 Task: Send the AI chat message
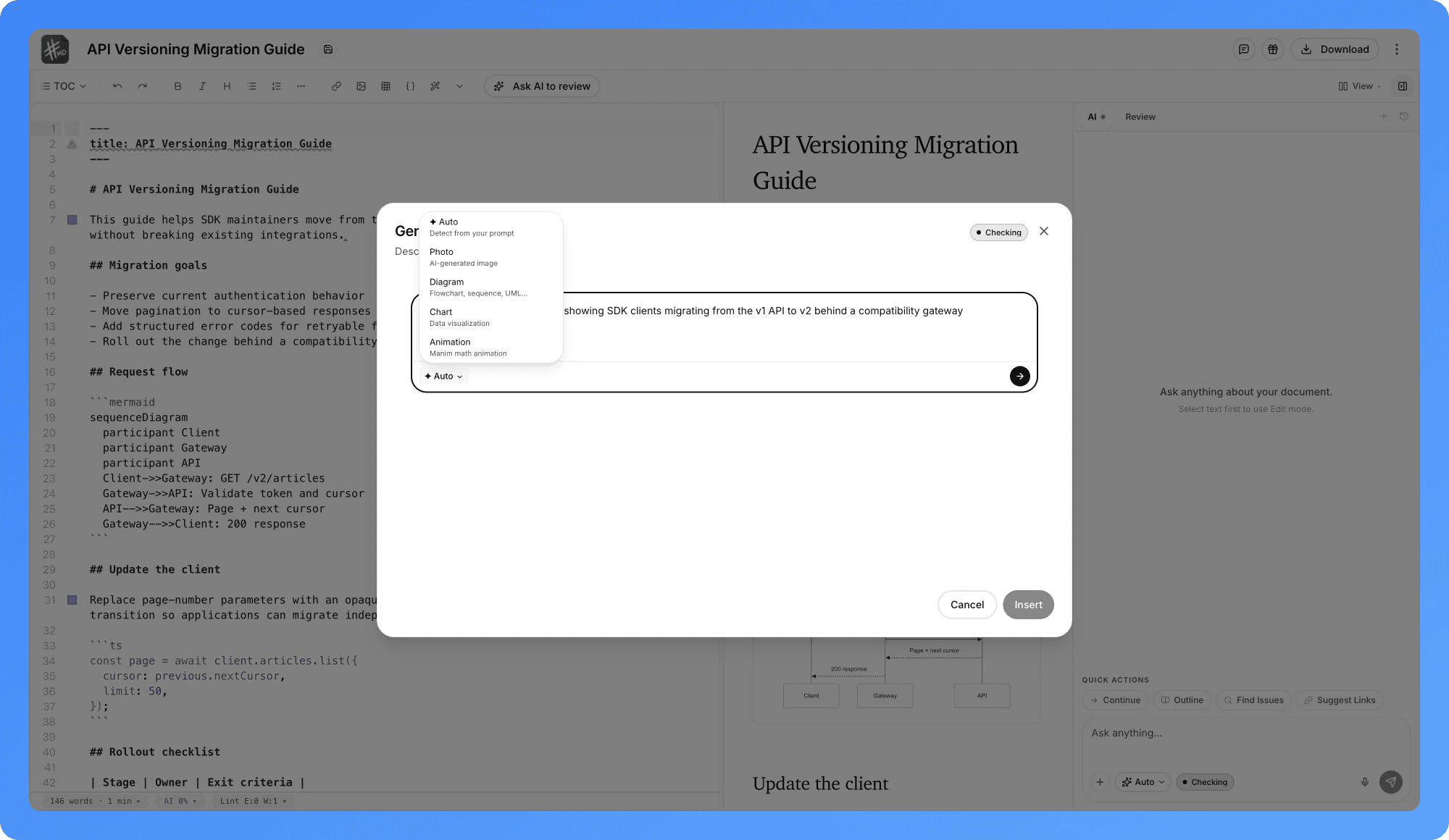pyautogui.click(x=1391, y=782)
